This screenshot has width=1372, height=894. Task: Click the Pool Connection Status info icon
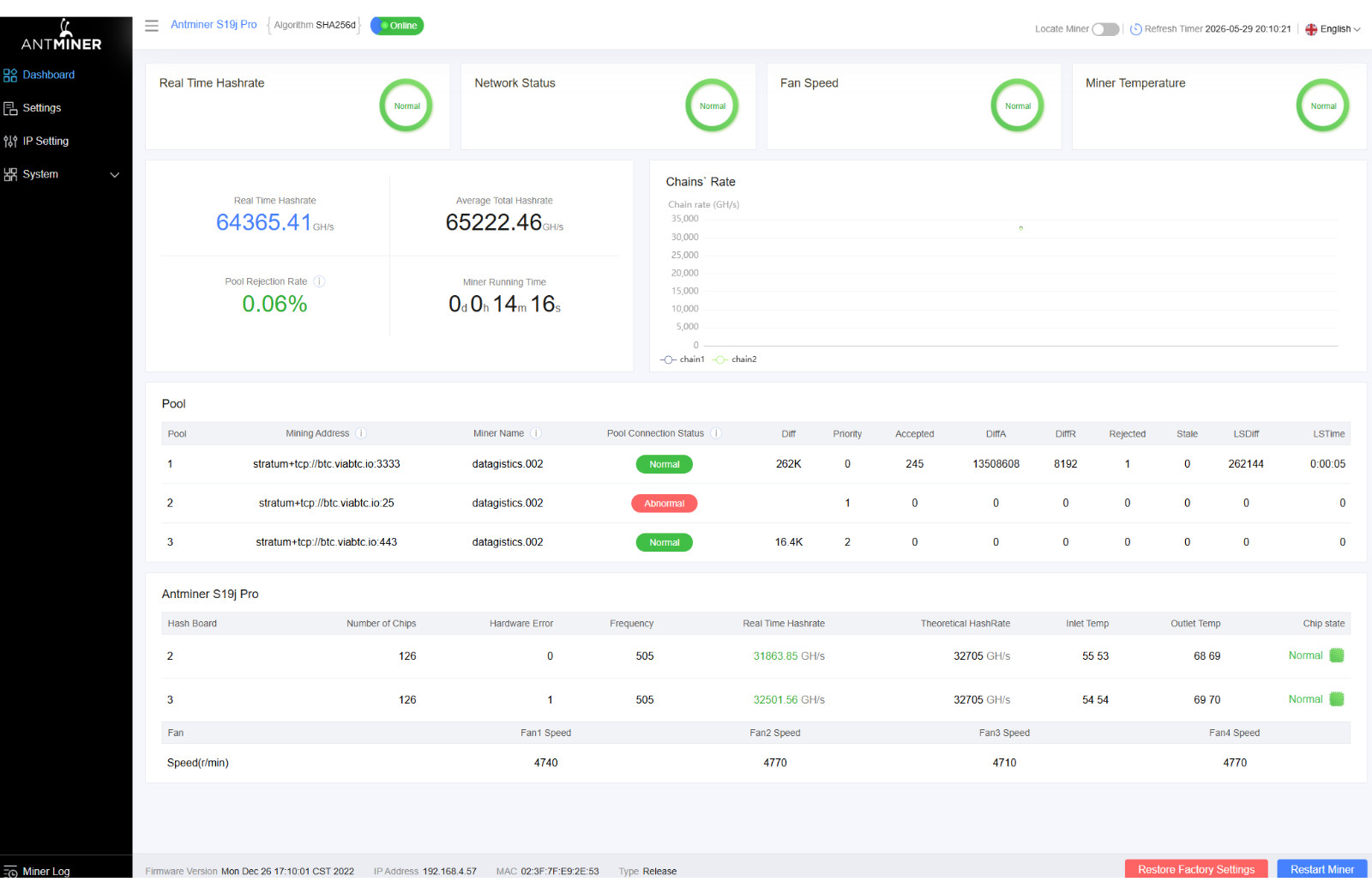[716, 433]
